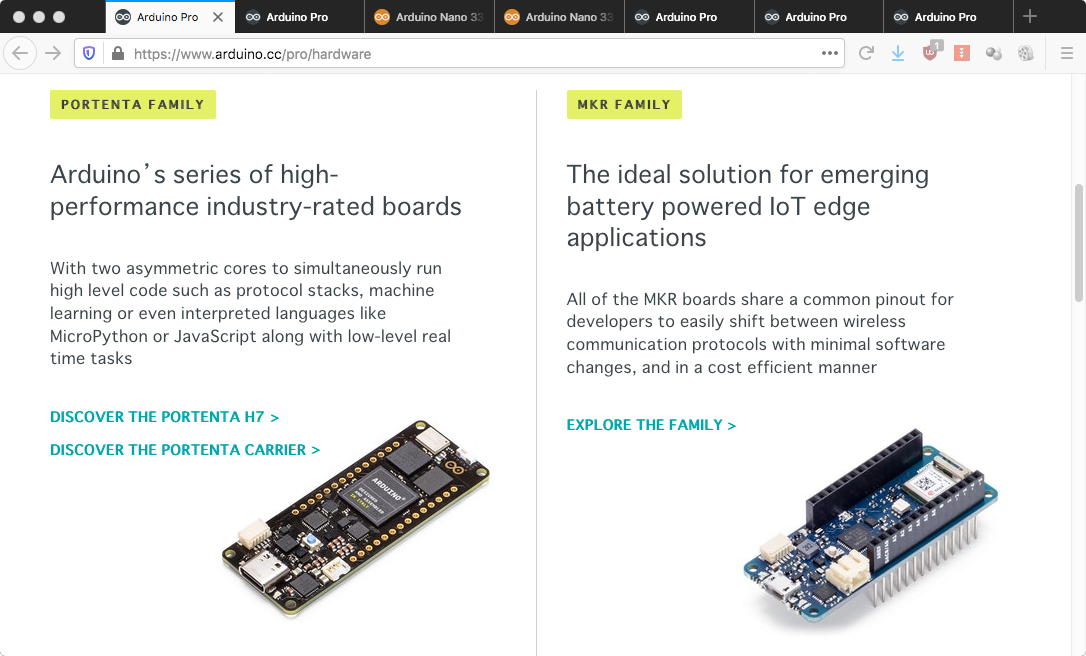Open the page actions three-dot menu
Image resolution: width=1086 pixels, height=656 pixels.
[x=829, y=53]
